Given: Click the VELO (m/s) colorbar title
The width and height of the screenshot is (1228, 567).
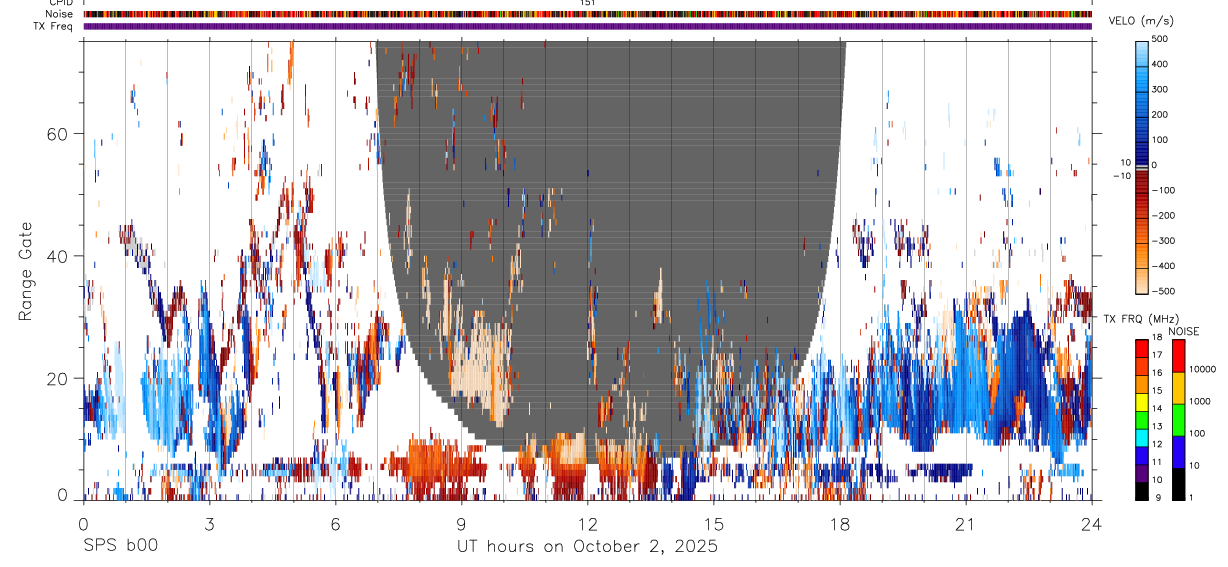Looking at the screenshot, I should click(x=1141, y=21).
